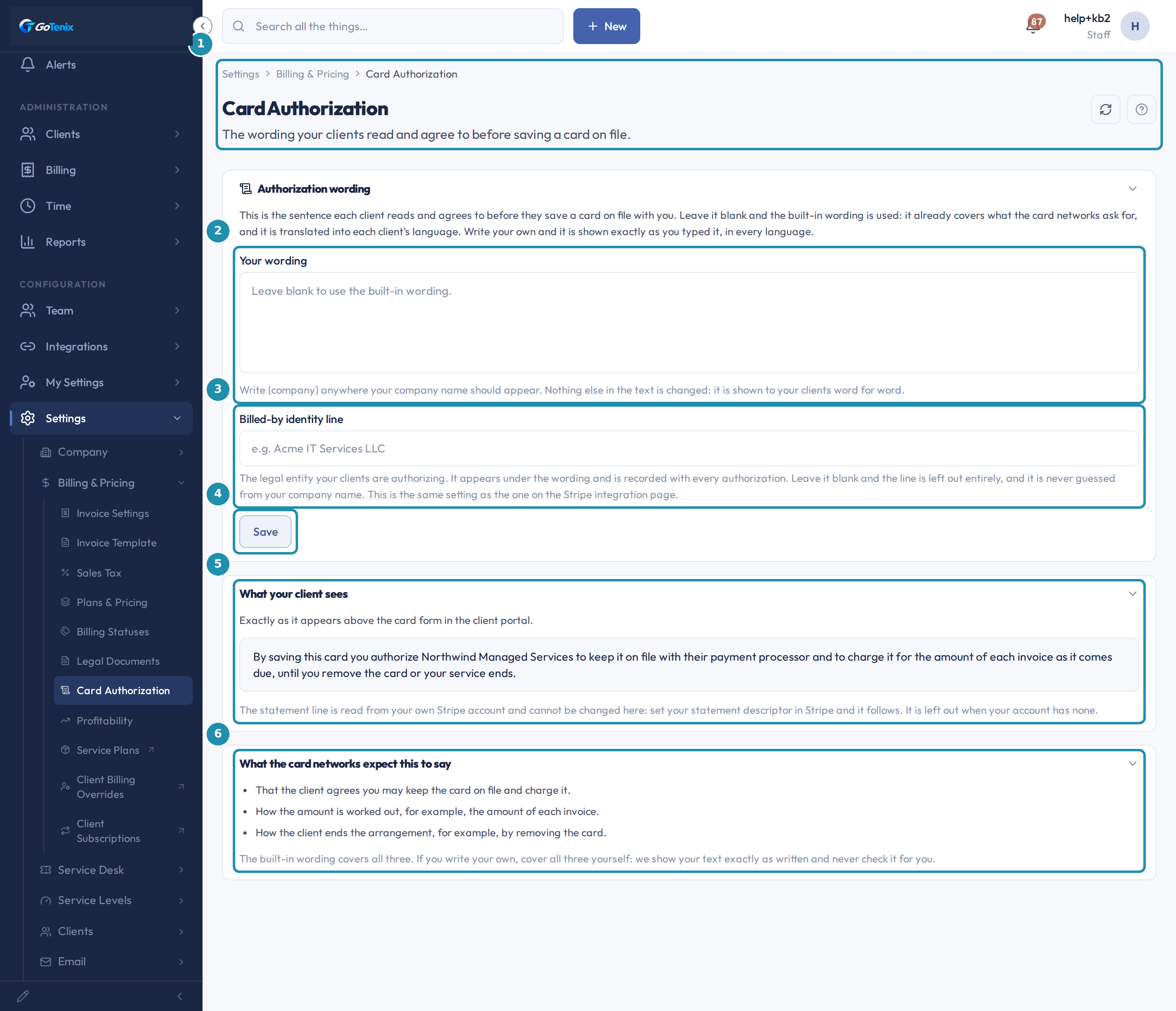Open Alerts in sidebar
Viewport: 1176px width, 1011px height.
pos(101,65)
